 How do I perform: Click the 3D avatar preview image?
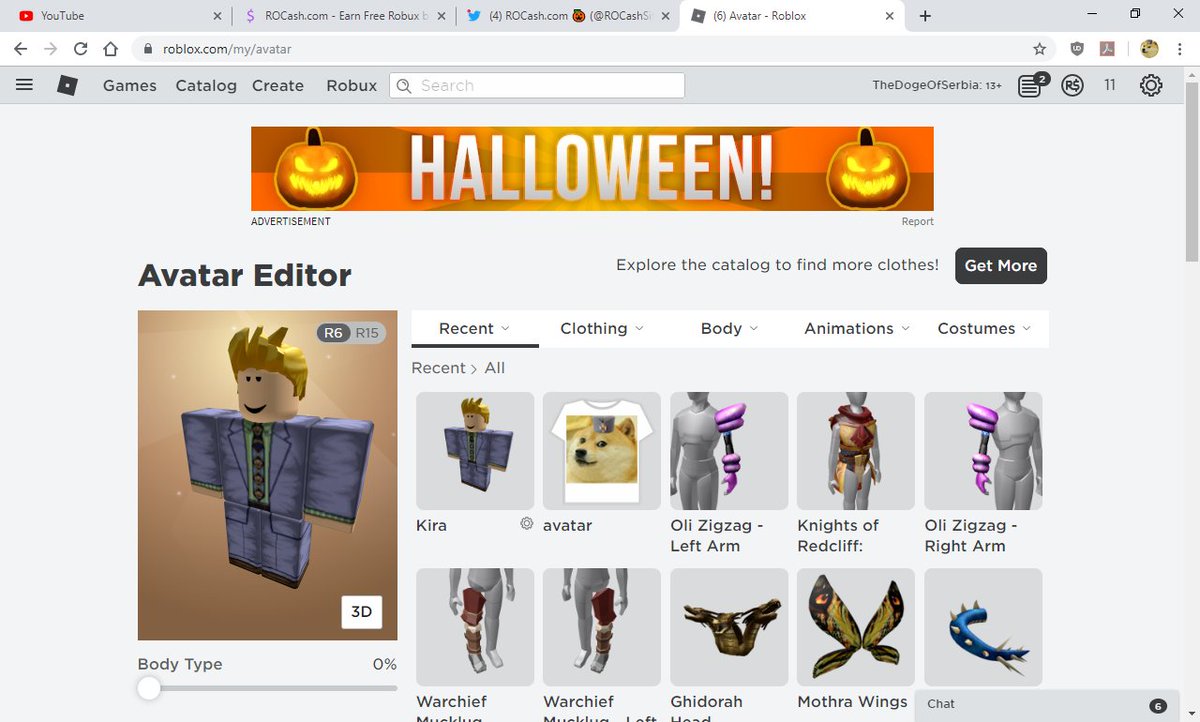click(x=267, y=475)
